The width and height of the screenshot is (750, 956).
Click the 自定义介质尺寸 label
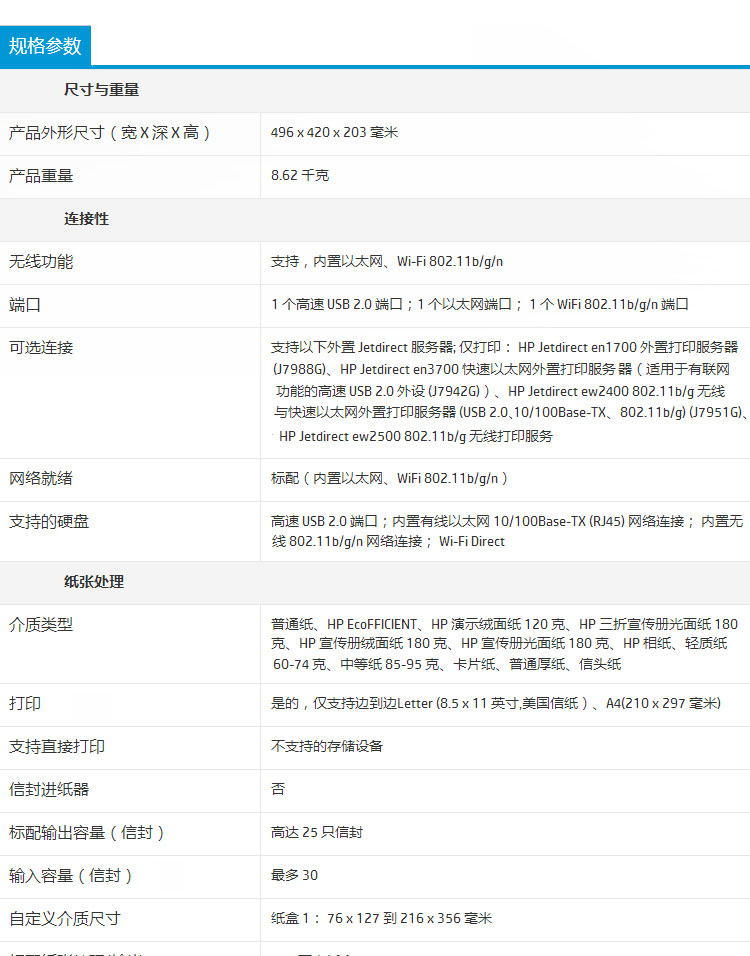point(65,919)
